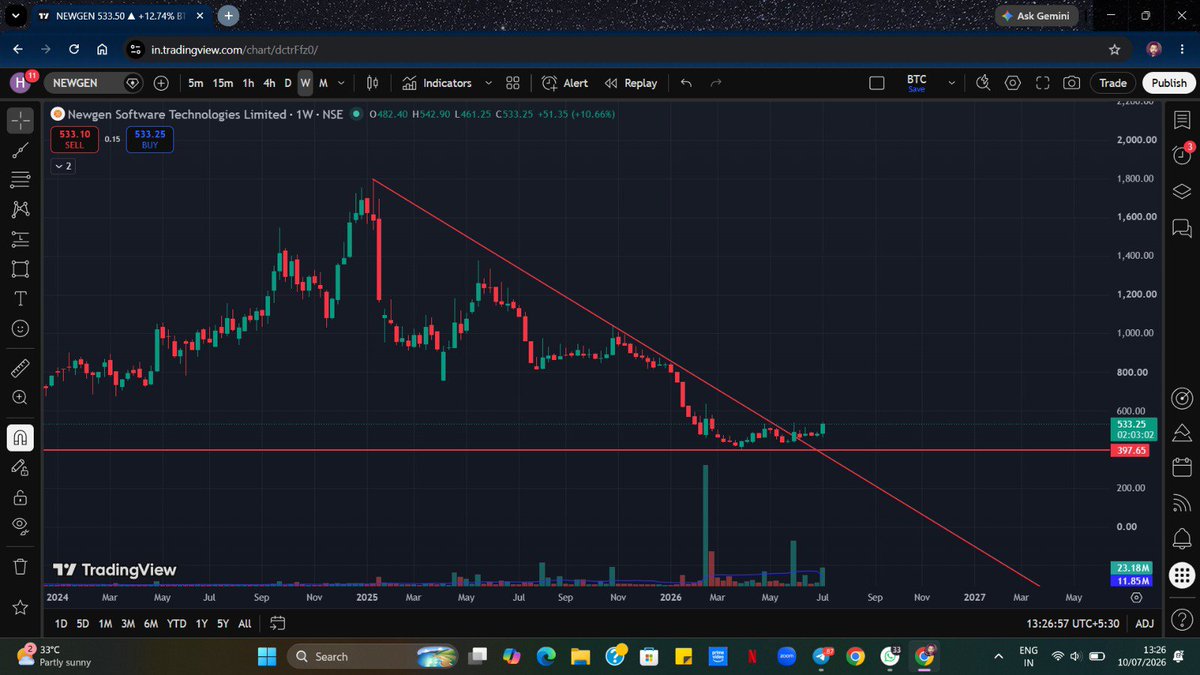Open indicator templates grid icon
Image resolution: width=1200 pixels, height=675 pixels.
click(x=513, y=83)
